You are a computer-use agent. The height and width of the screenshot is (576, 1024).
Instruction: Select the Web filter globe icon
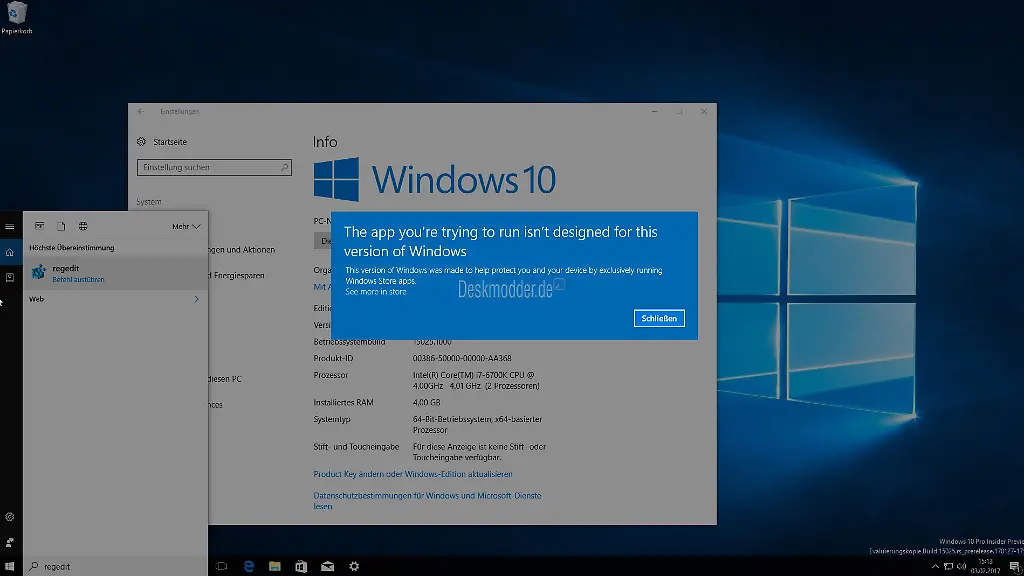[83, 227]
